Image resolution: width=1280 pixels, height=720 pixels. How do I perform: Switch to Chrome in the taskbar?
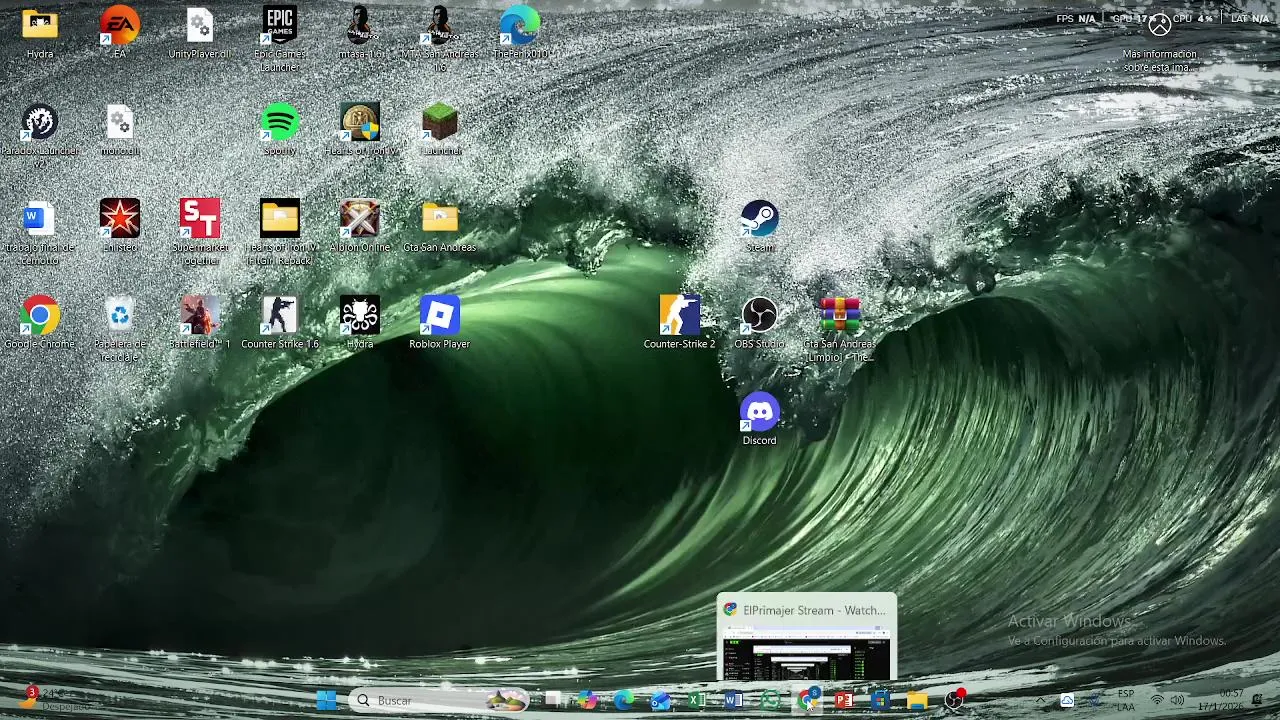(x=807, y=700)
